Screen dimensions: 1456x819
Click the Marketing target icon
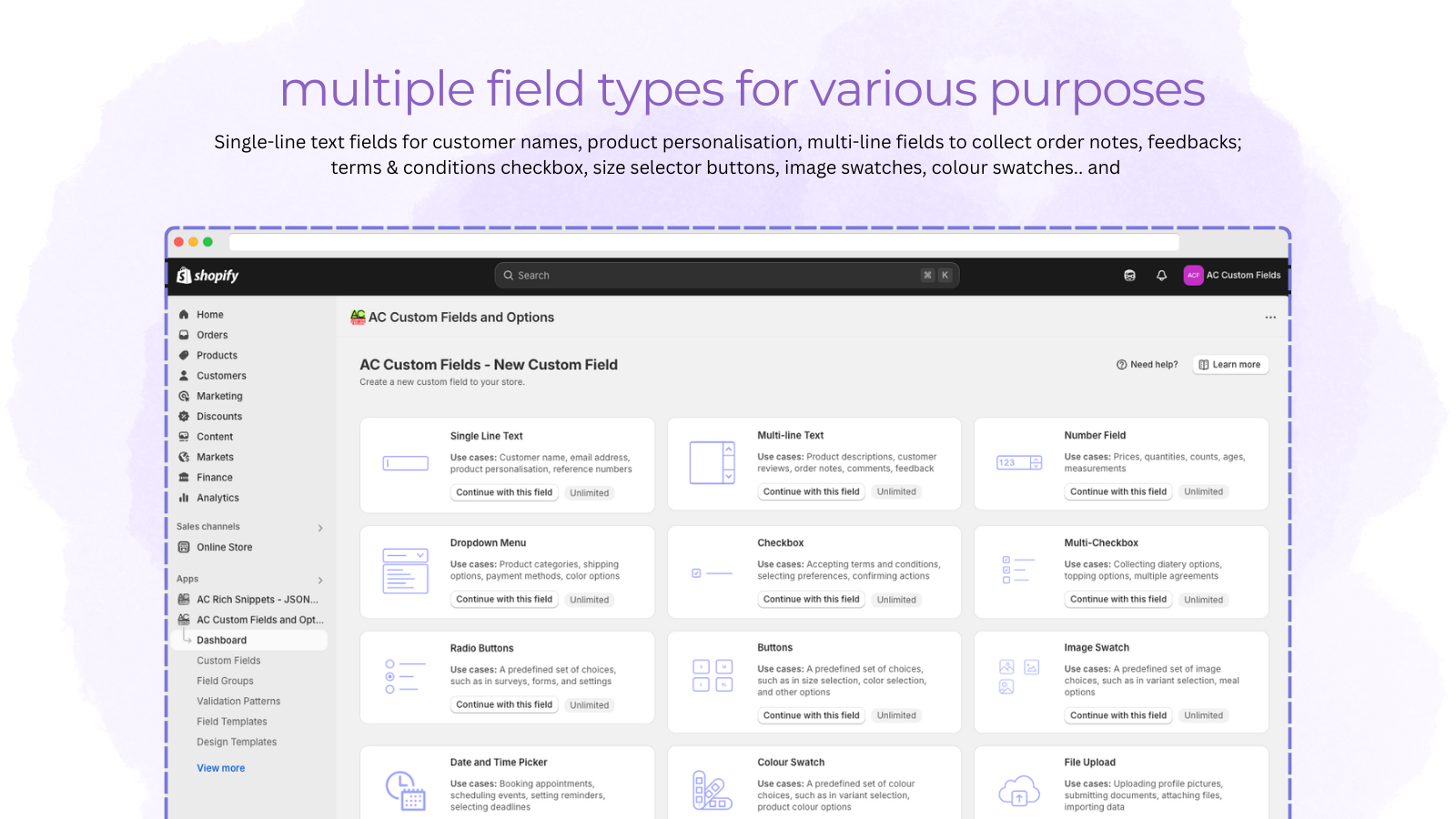pyautogui.click(x=184, y=396)
